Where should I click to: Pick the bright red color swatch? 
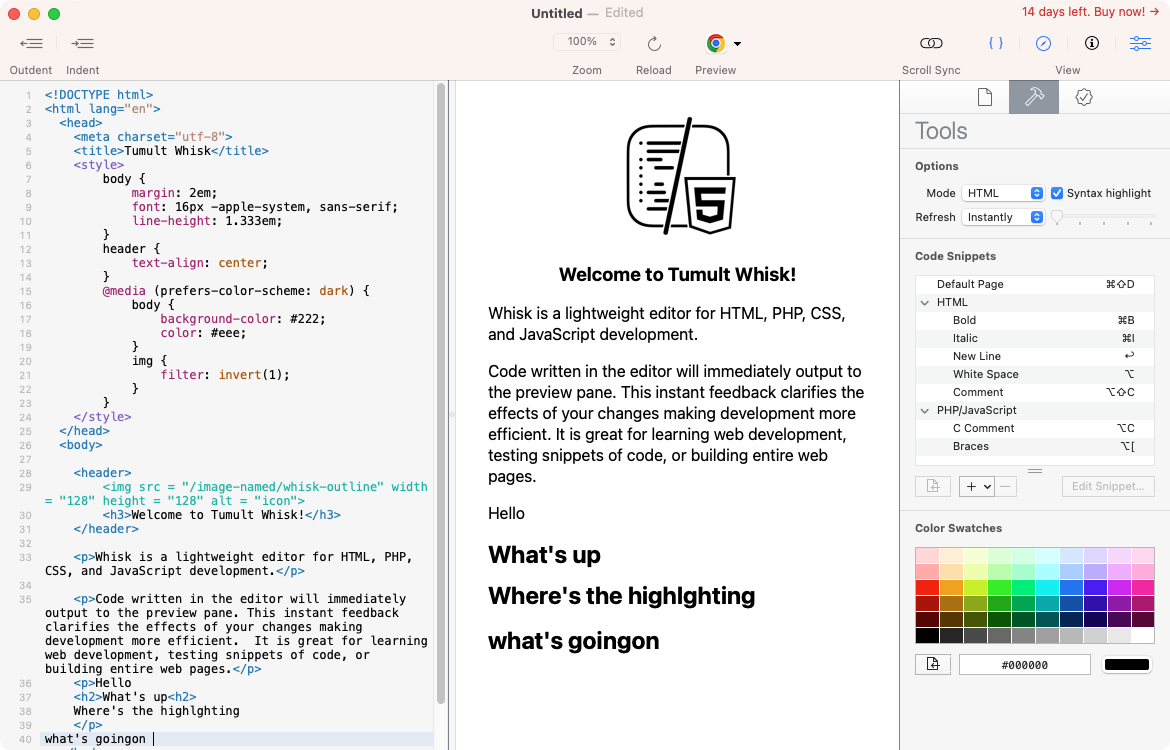pyautogui.click(x=927, y=587)
